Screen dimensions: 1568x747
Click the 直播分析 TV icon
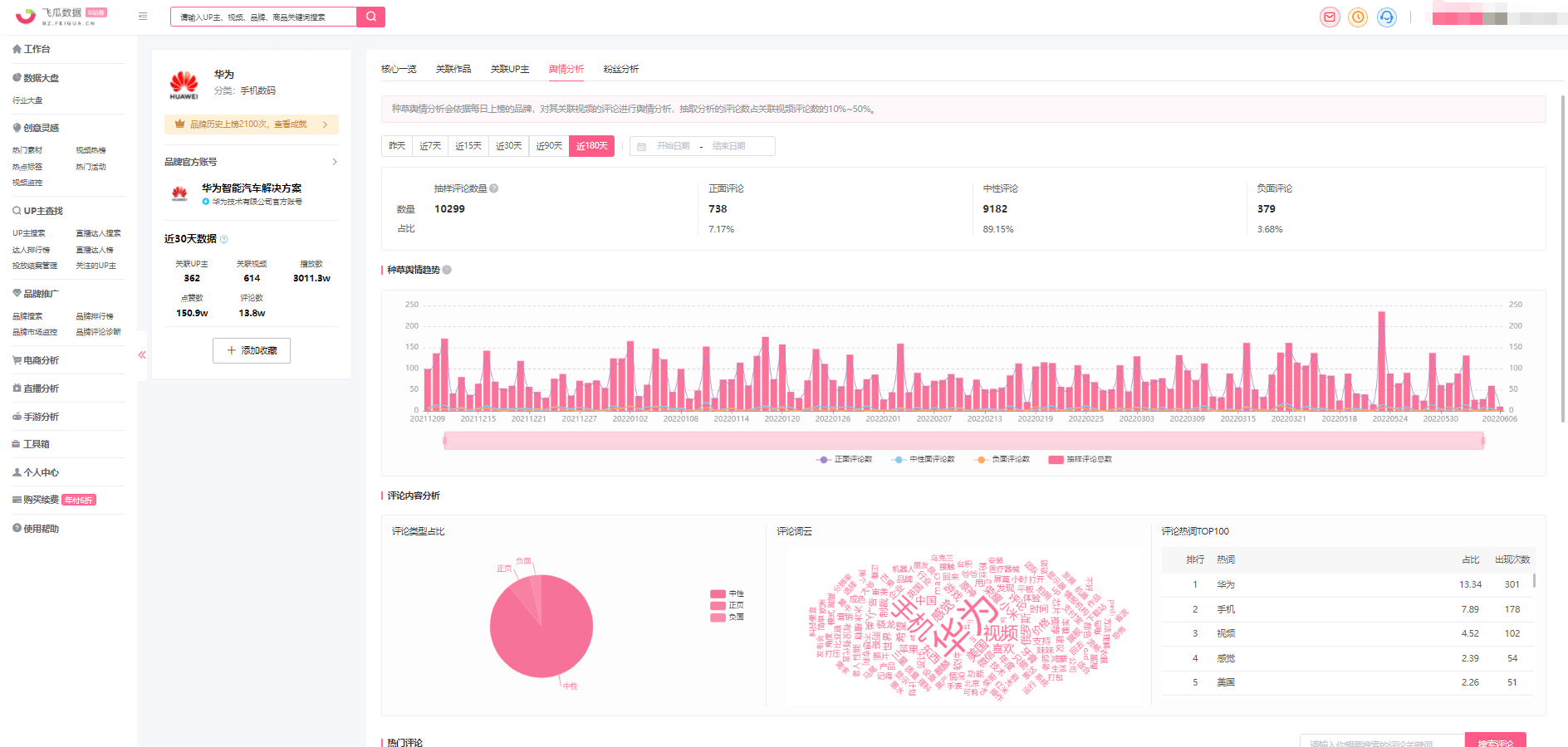click(17, 388)
